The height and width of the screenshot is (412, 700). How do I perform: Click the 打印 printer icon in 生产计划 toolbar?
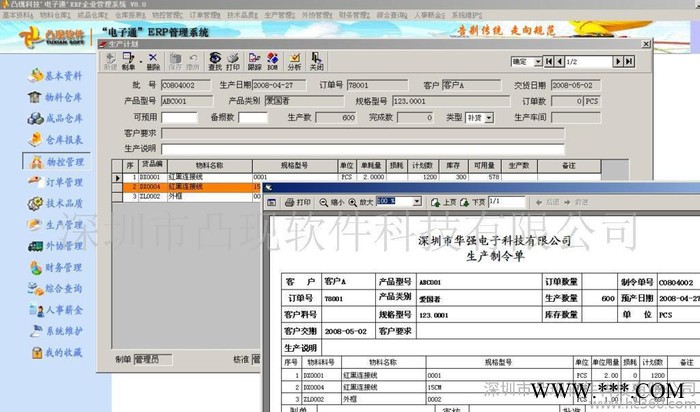(233, 61)
